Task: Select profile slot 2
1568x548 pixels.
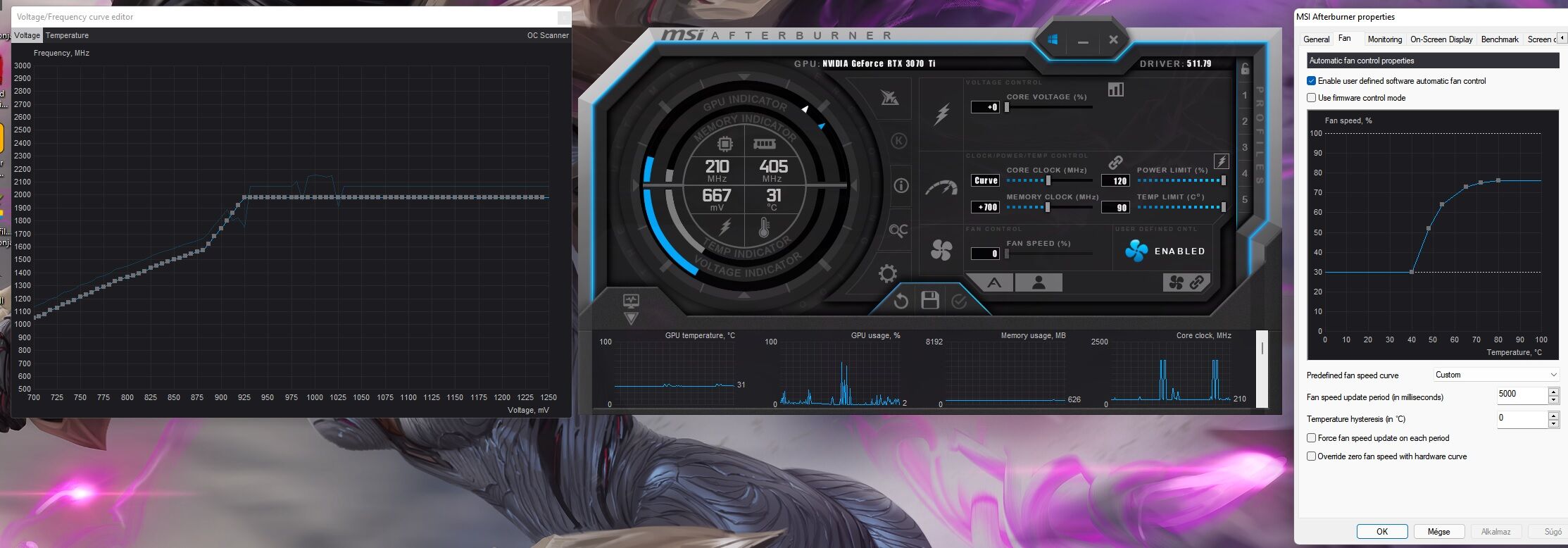Action: (x=1245, y=121)
